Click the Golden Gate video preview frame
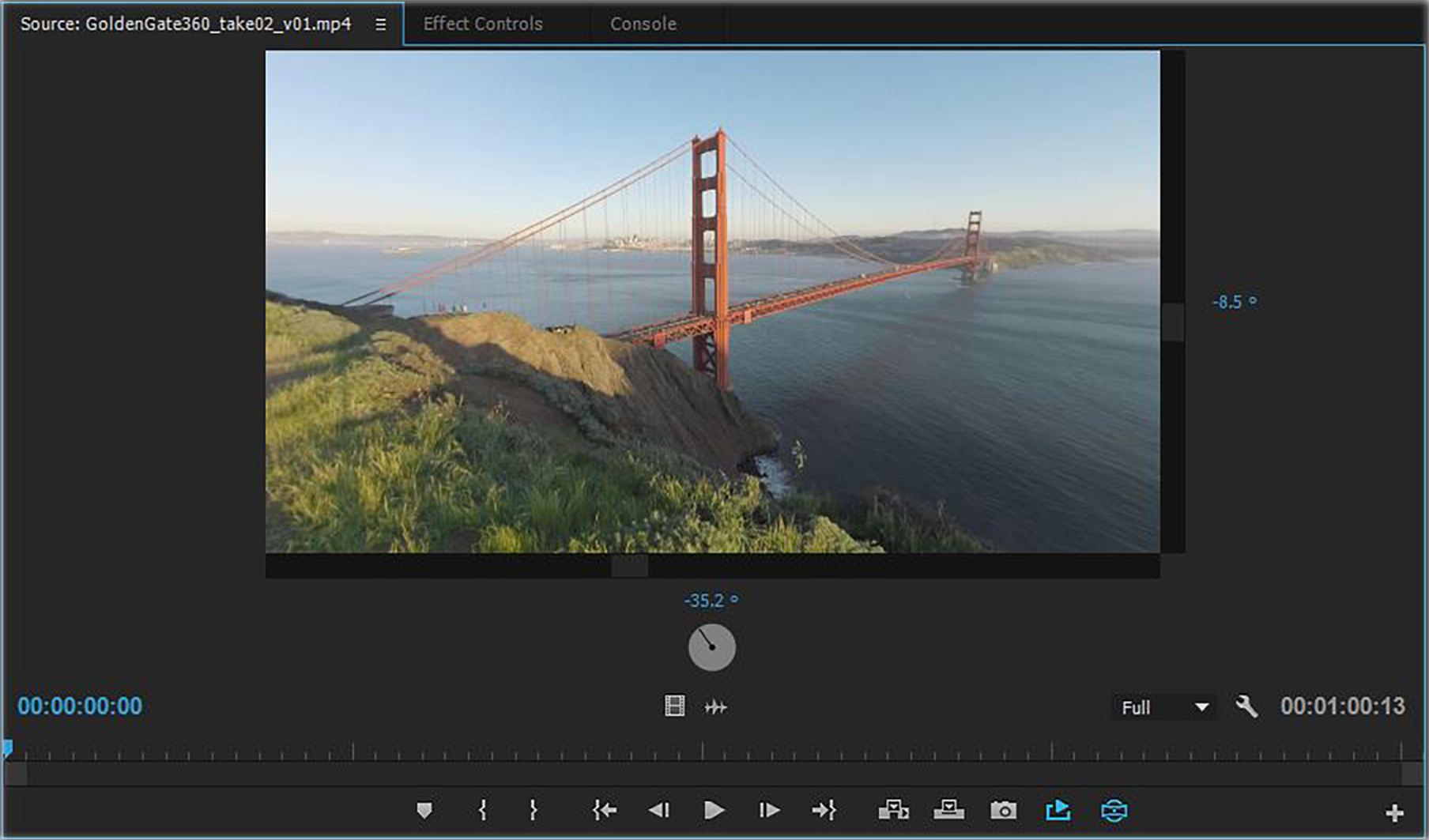The image size is (1429, 840). coord(713,301)
